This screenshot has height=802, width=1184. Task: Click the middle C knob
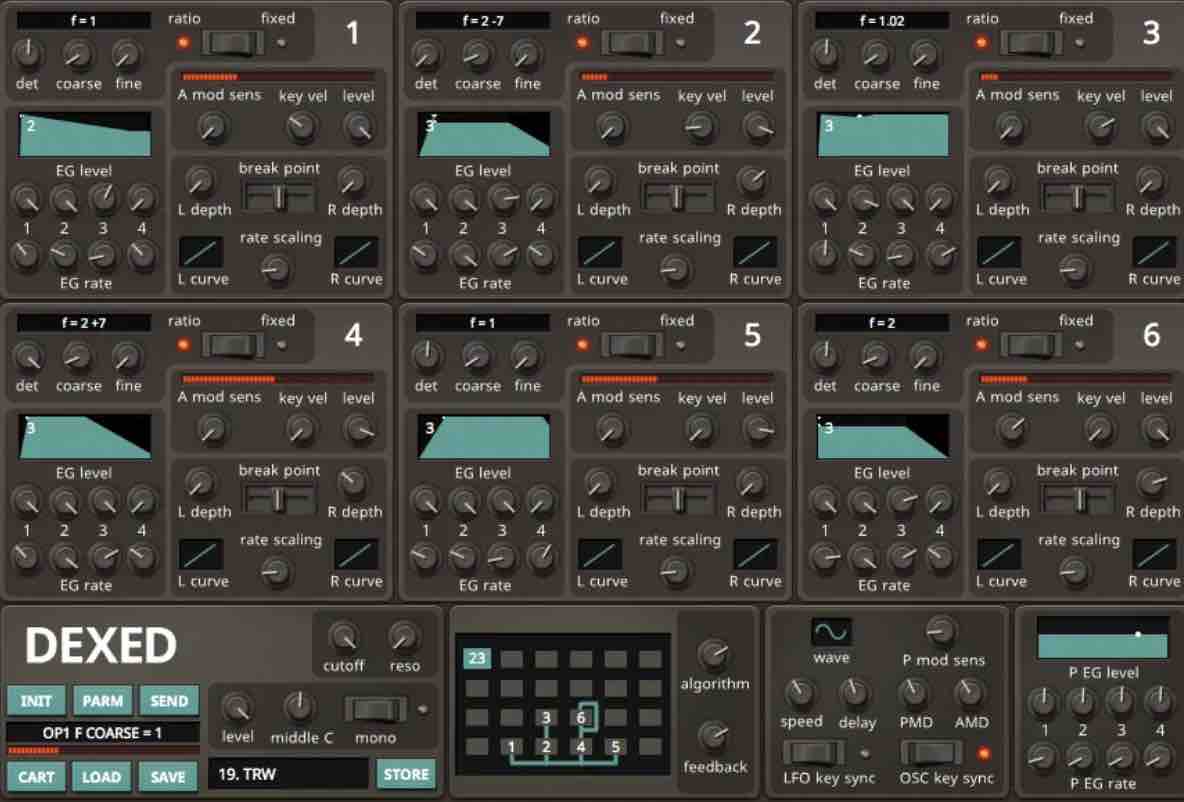[299, 707]
